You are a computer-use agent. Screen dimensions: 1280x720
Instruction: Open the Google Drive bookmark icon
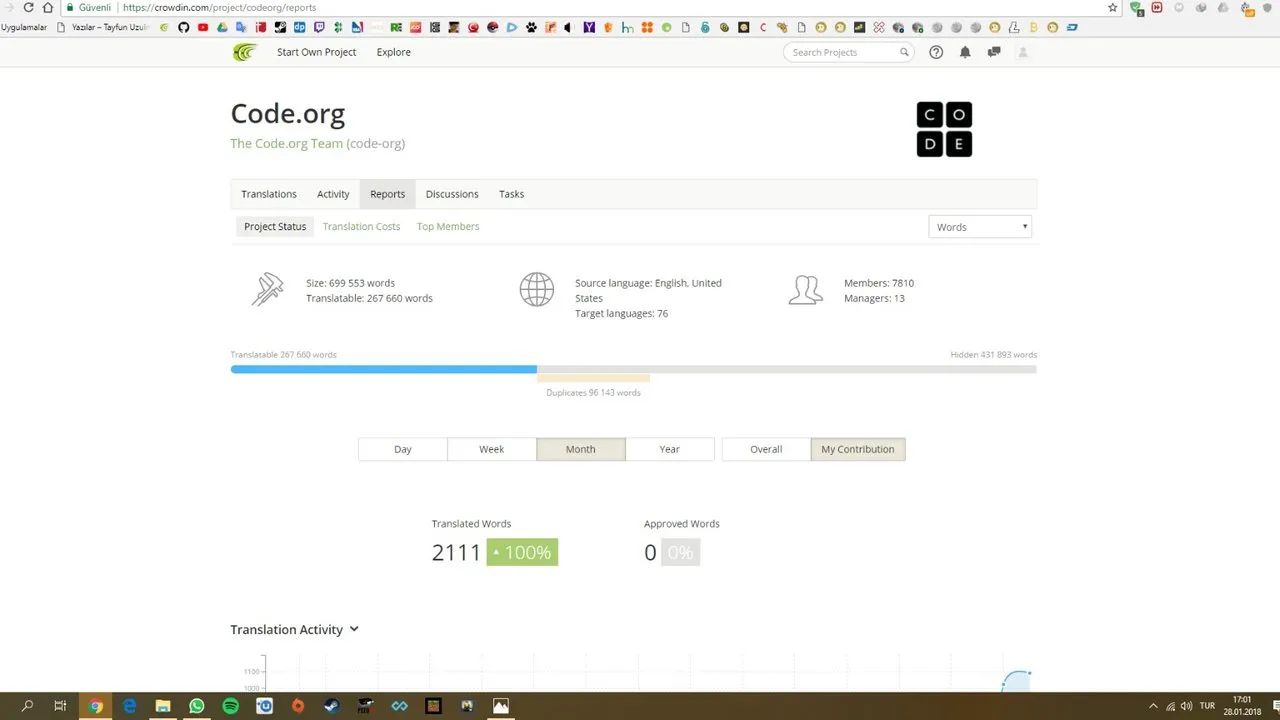(x=222, y=27)
